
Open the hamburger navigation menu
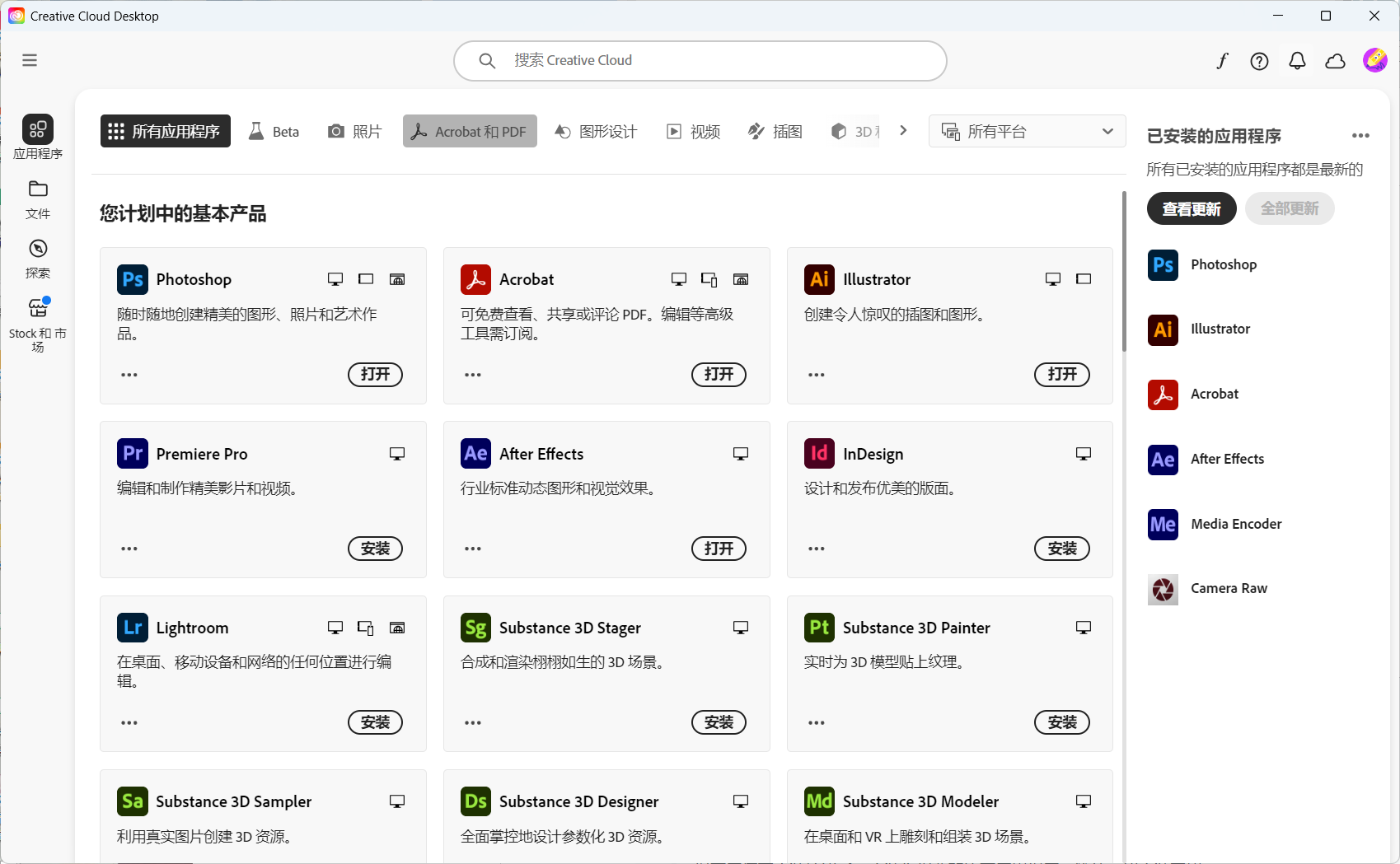tap(30, 60)
